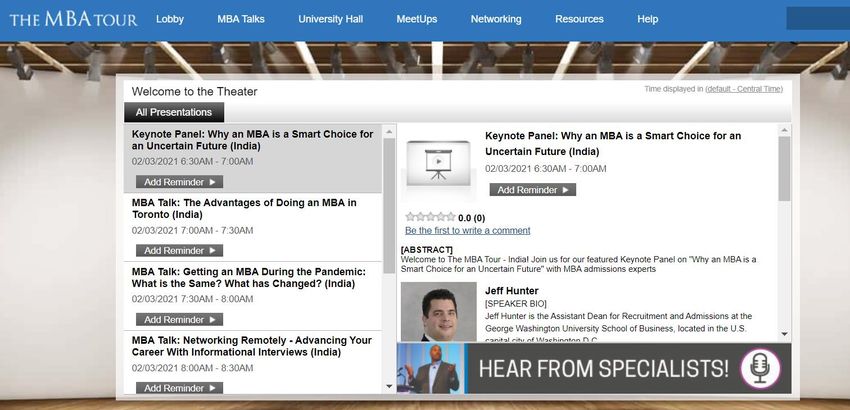This screenshot has height=410, width=850.
Task: Click Be the first to write a comment
Action: 468,230
